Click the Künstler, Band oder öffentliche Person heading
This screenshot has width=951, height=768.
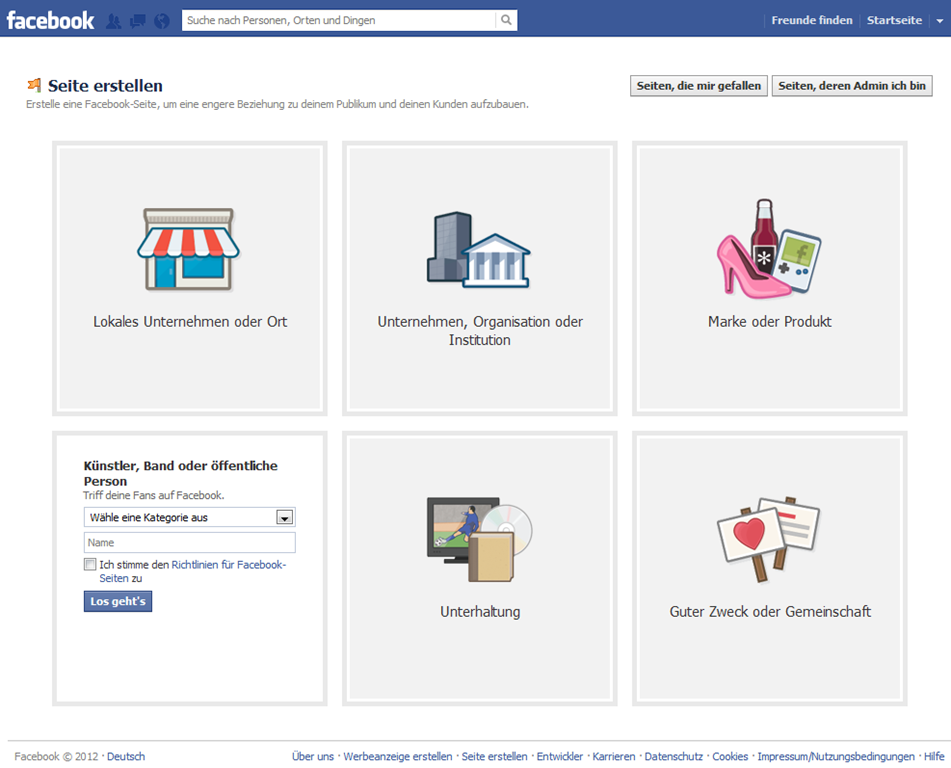[181, 473]
